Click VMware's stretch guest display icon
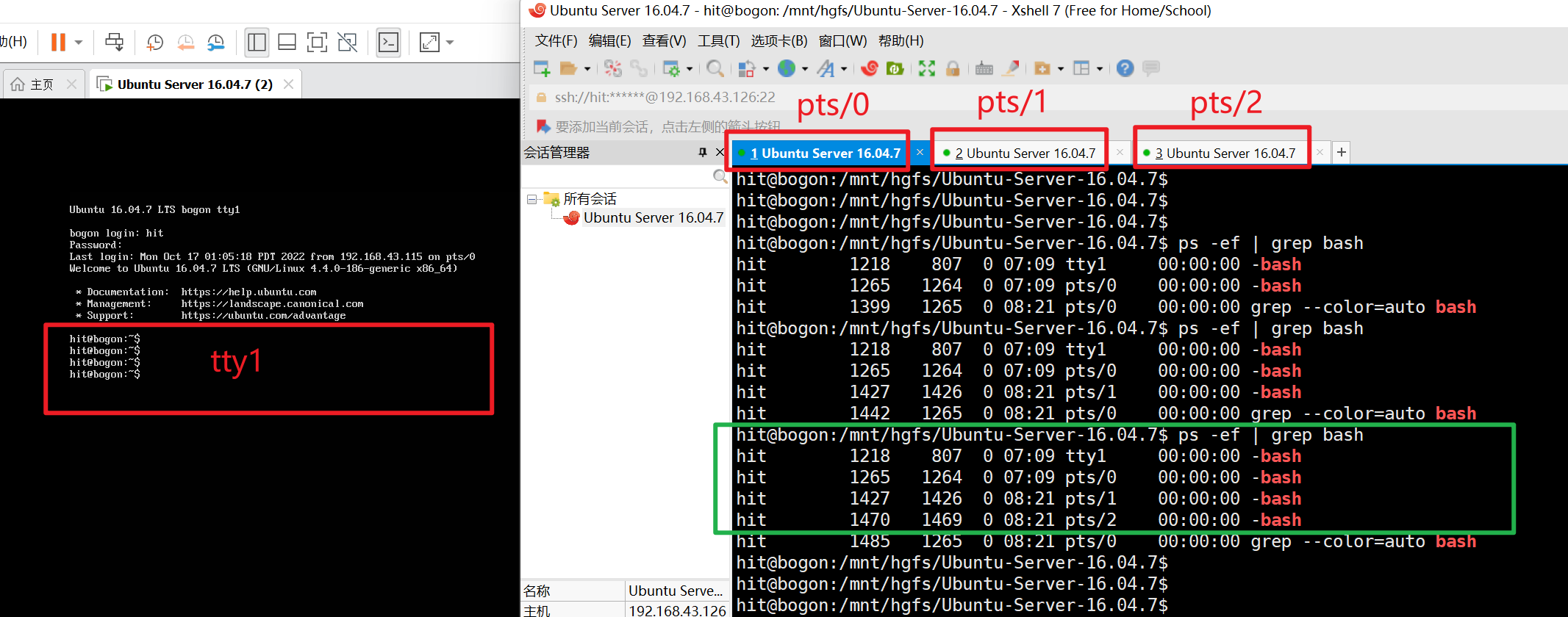Viewport: 1568px width, 617px height. pos(429,43)
